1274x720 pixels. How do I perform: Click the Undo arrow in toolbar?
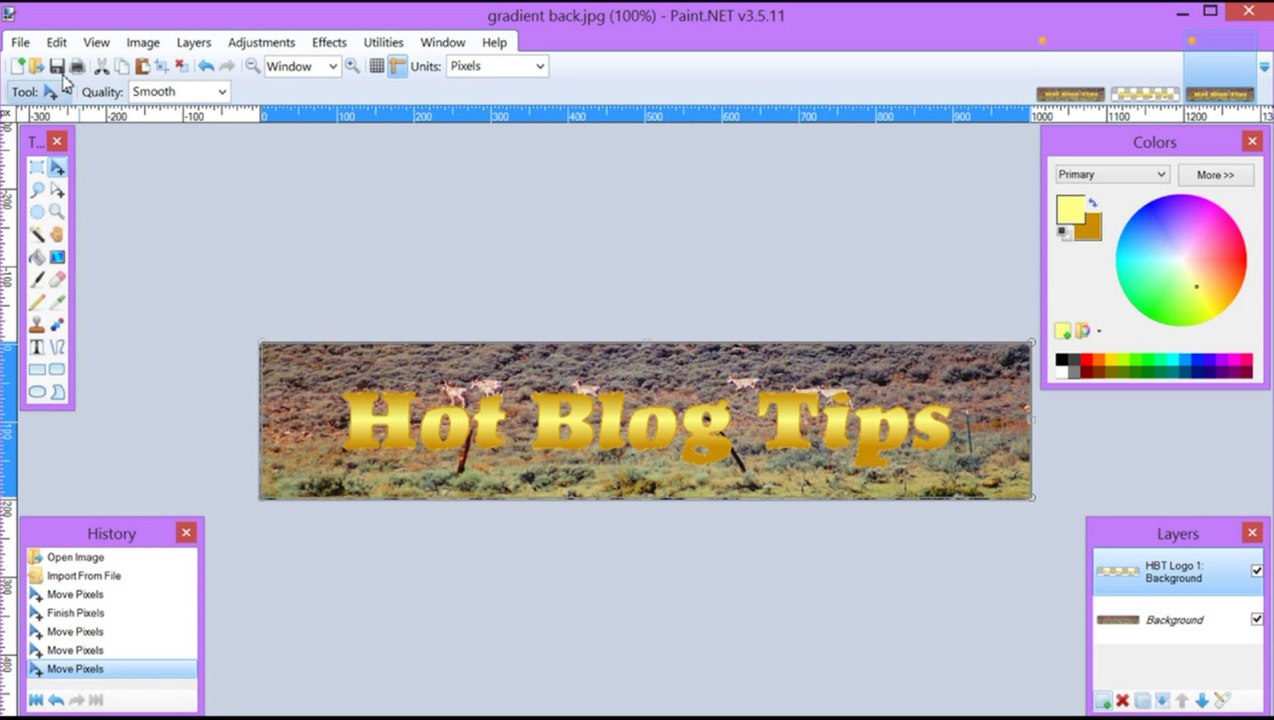206,66
